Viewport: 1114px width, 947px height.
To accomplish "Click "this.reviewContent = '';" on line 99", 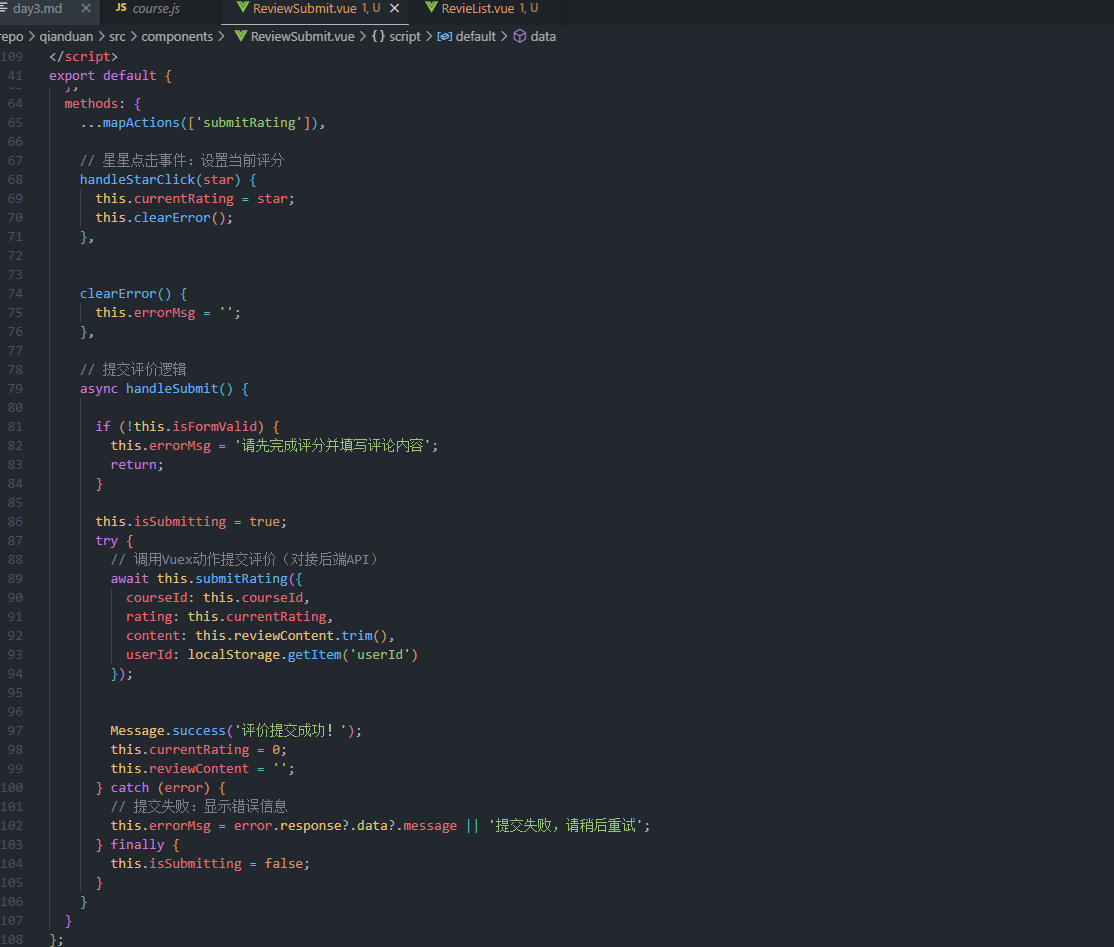I will pos(202,769).
